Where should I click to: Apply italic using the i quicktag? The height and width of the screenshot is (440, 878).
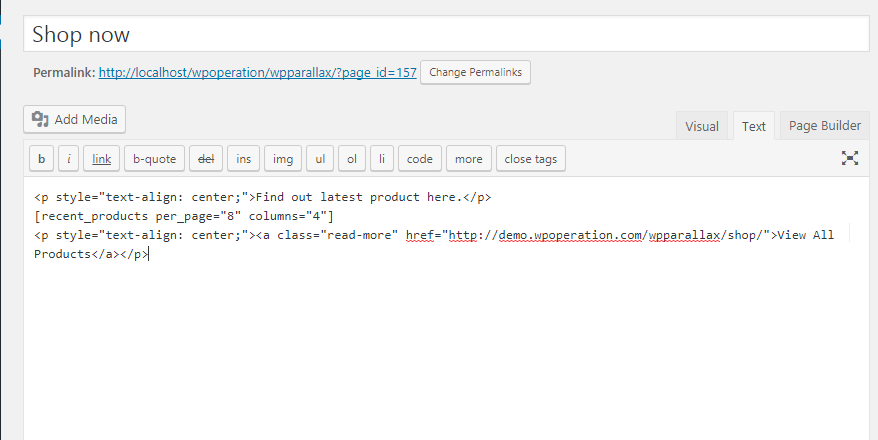tap(69, 159)
